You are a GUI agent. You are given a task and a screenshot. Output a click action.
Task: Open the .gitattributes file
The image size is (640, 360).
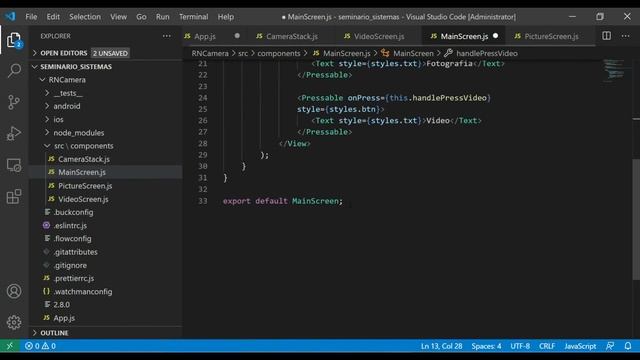[x=76, y=252]
